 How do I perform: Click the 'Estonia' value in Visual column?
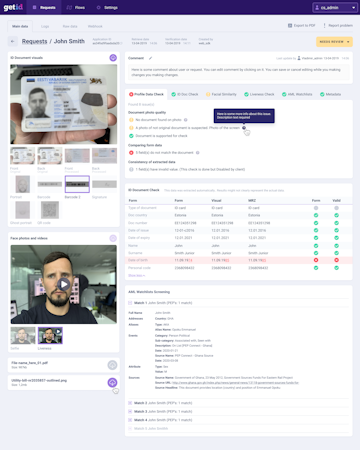point(217,215)
